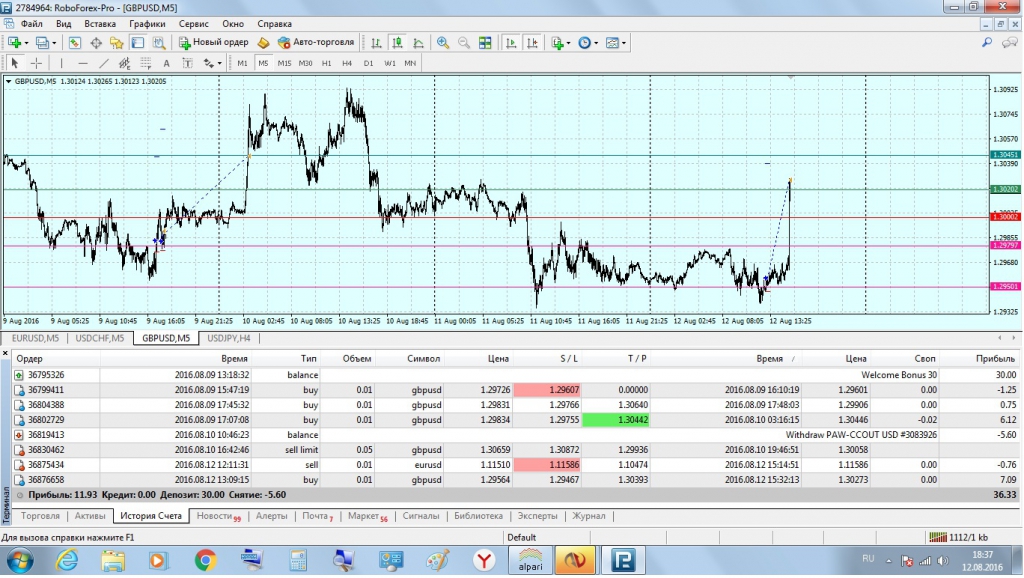Screen dimensions: 1024x578
Task: Switch to the EURUSD,M5 chart tab
Action: 36,338
